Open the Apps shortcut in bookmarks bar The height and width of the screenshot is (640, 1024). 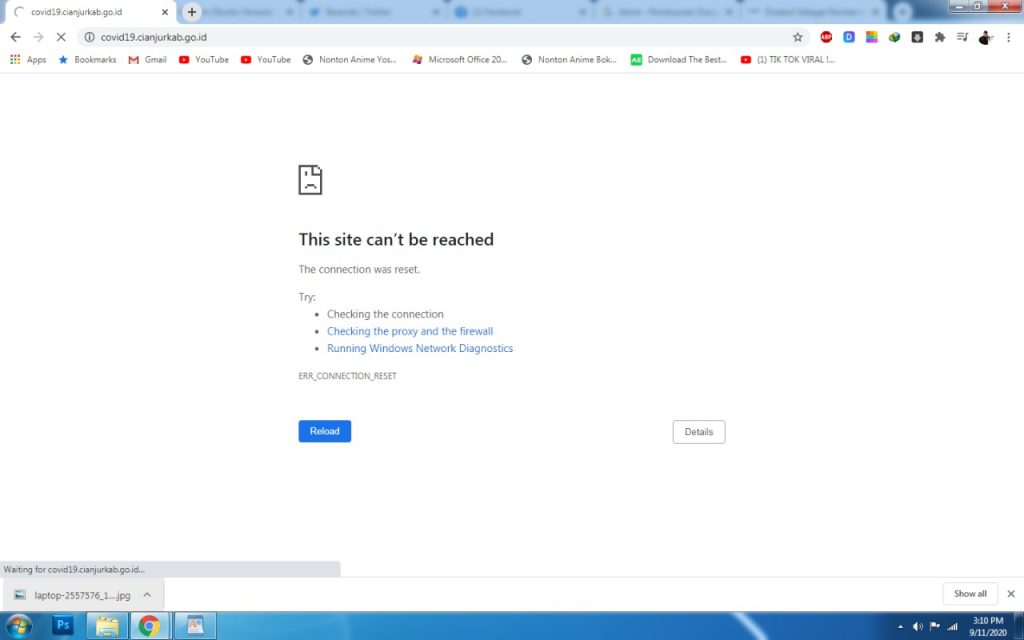[x=28, y=60]
